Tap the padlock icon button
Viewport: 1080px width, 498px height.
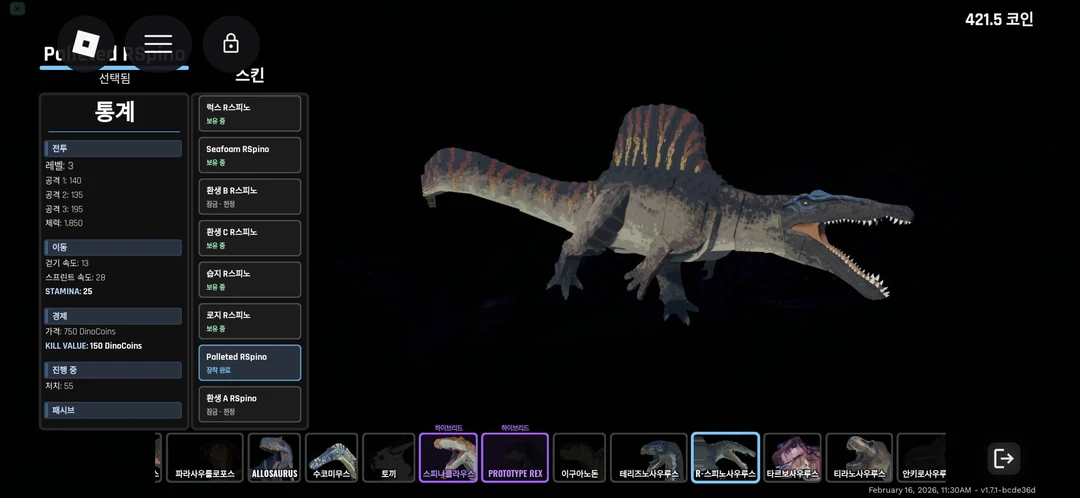click(x=231, y=44)
